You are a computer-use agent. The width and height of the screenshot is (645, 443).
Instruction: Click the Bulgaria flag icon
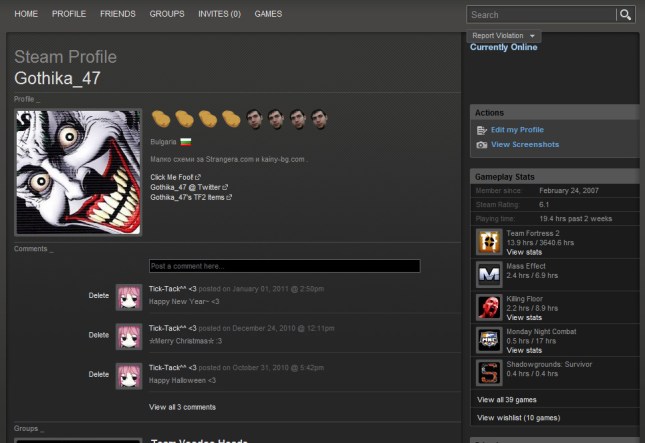tap(183, 142)
